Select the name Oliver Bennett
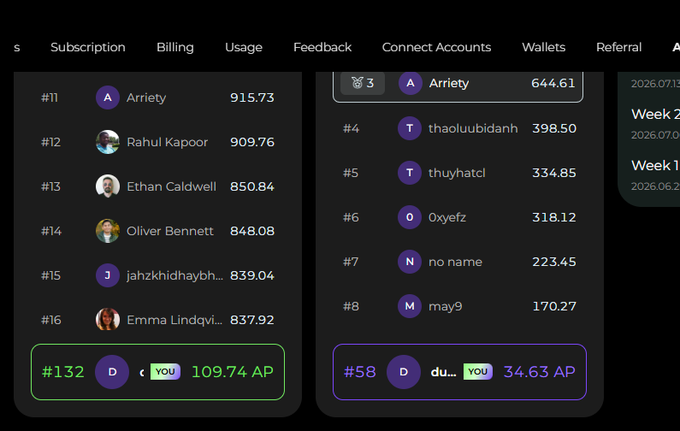 tap(170, 231)
